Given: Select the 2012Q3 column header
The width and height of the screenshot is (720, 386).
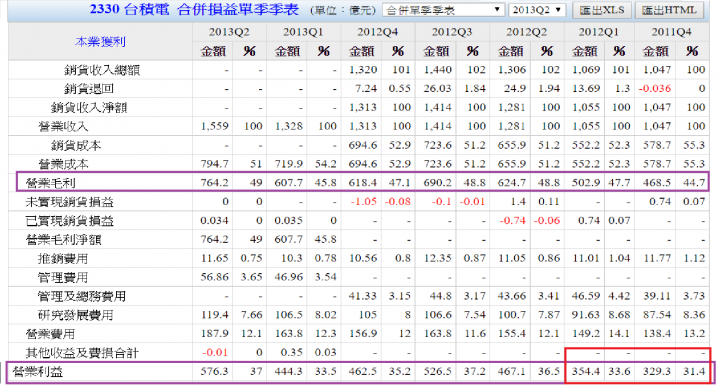Looking at the screenshot, I should [x=452, y=32].
